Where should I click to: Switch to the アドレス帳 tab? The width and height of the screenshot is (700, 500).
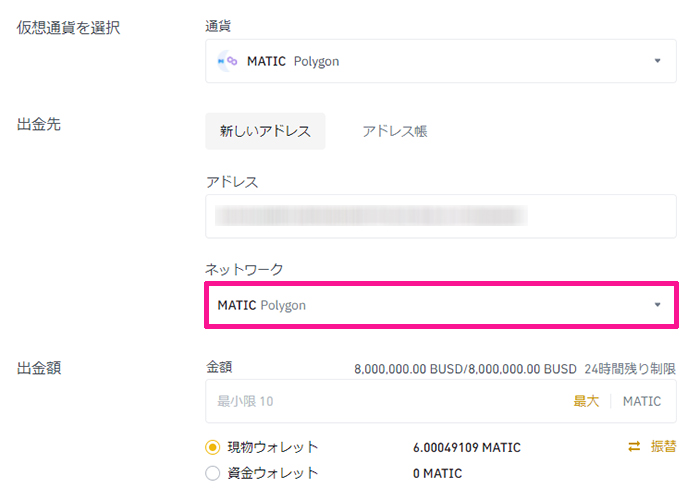click(395, 131)
